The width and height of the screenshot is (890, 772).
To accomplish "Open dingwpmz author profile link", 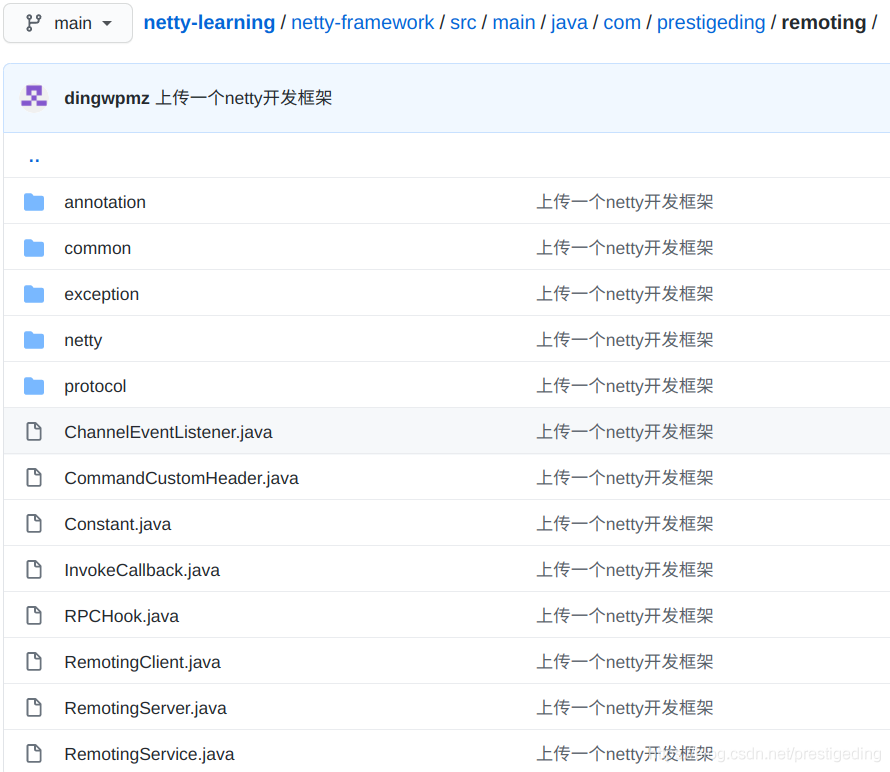I will (107, 98).
